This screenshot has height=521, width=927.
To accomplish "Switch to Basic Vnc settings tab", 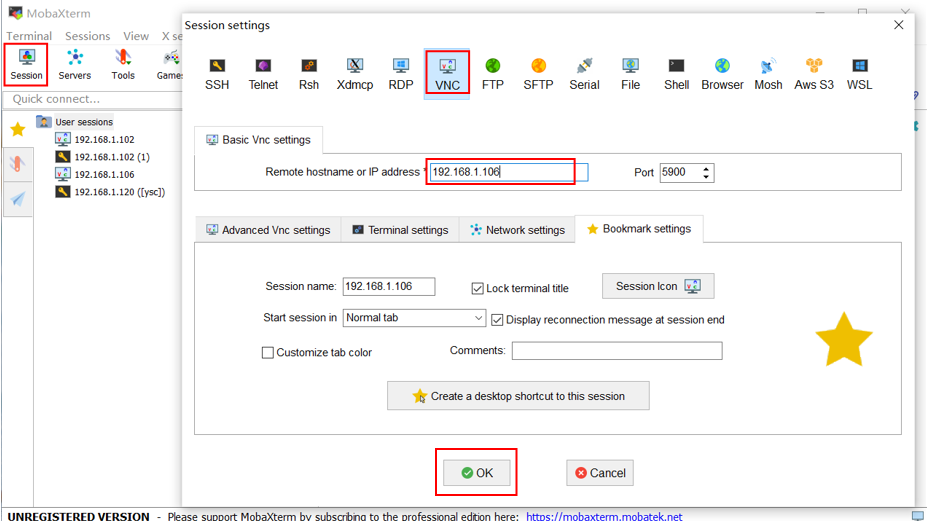I will coord(258,140).
